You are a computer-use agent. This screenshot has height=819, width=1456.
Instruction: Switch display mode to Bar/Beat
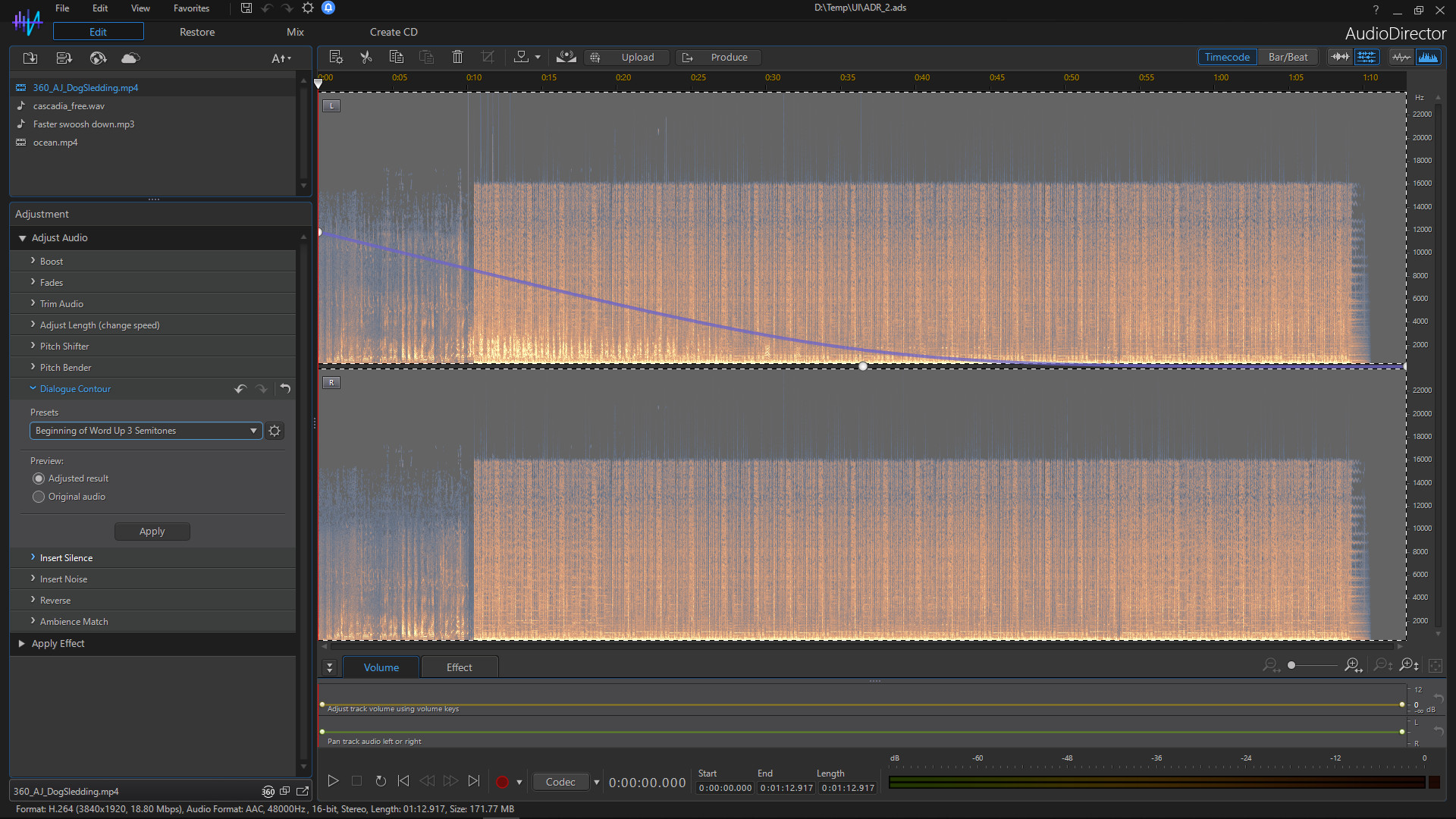1288,56
